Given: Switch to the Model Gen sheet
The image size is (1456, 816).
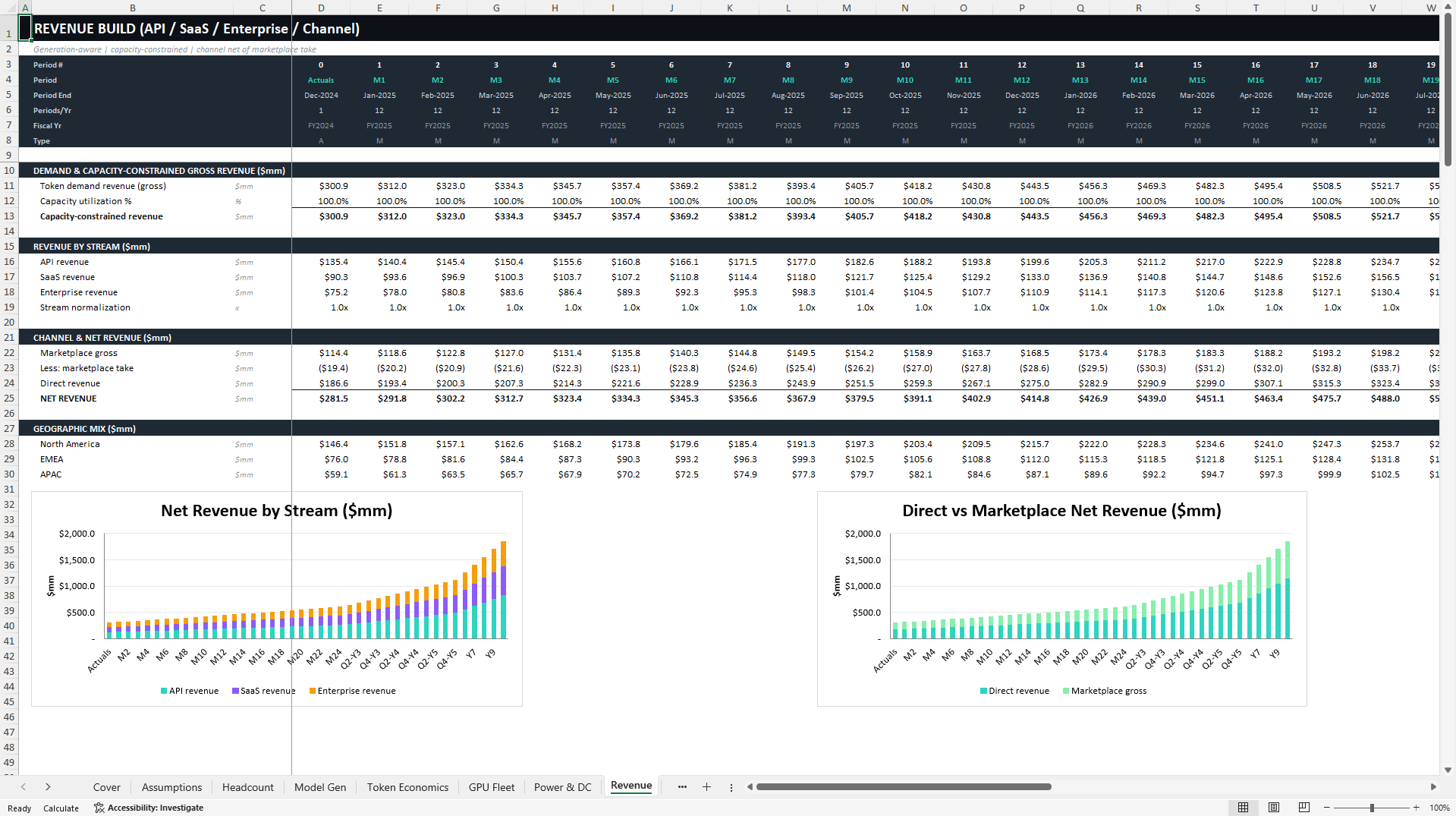Looking at the screenshot, I should click(x=320, y=787).
